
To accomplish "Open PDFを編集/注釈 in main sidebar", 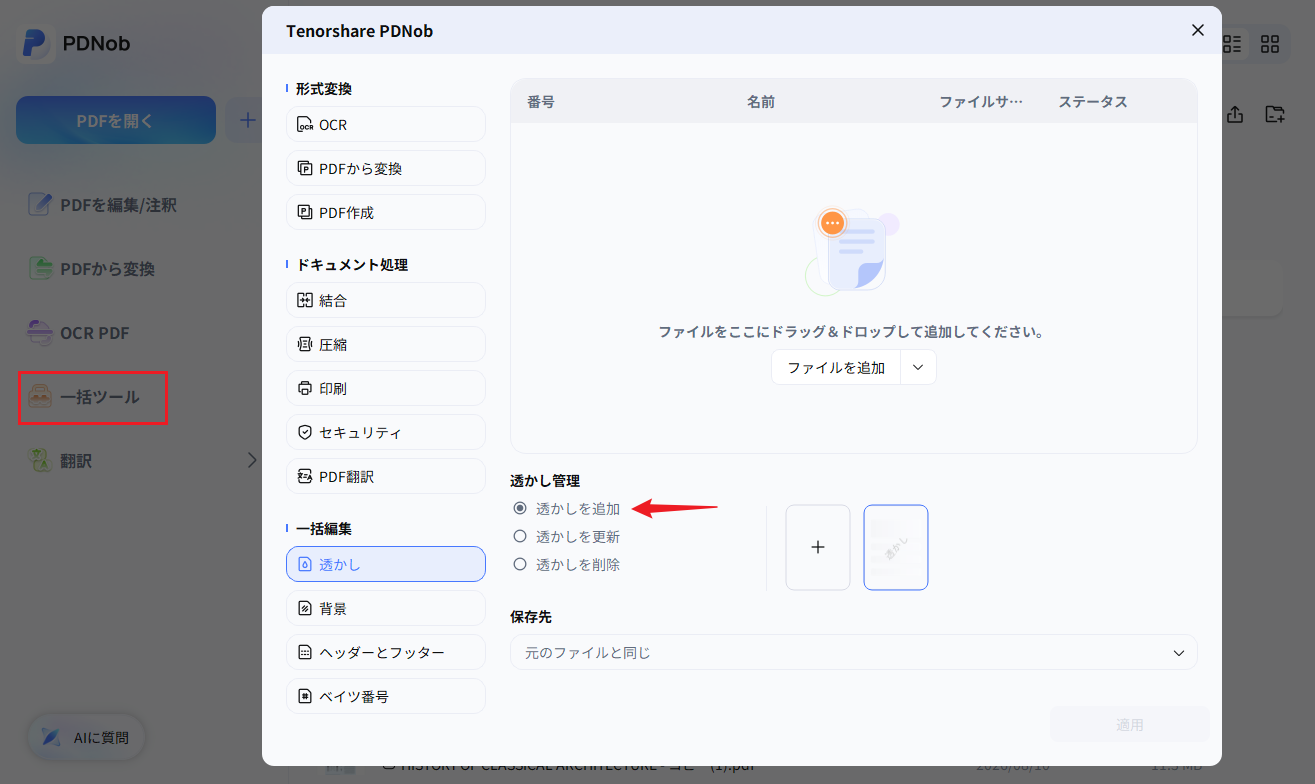I will coord(104,205).
